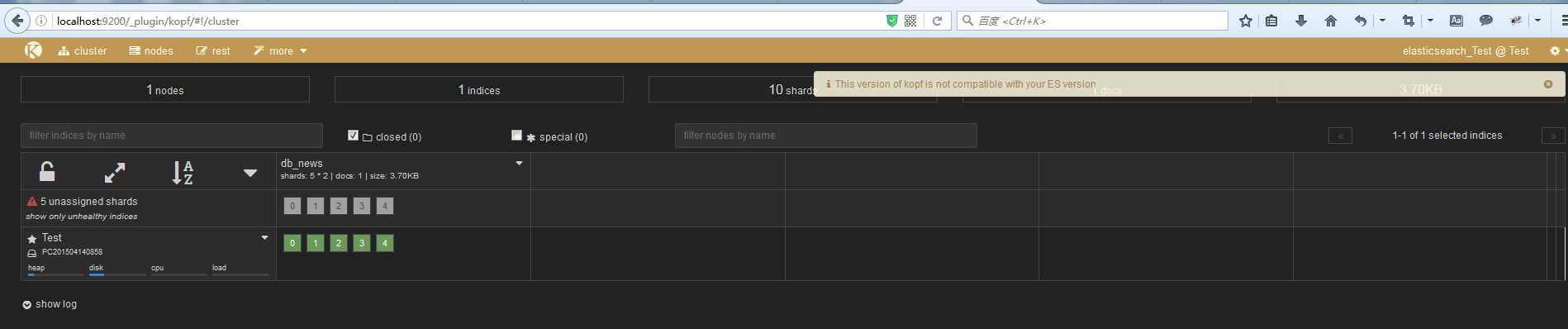Expand the more menu

click(x=280, y=50)
